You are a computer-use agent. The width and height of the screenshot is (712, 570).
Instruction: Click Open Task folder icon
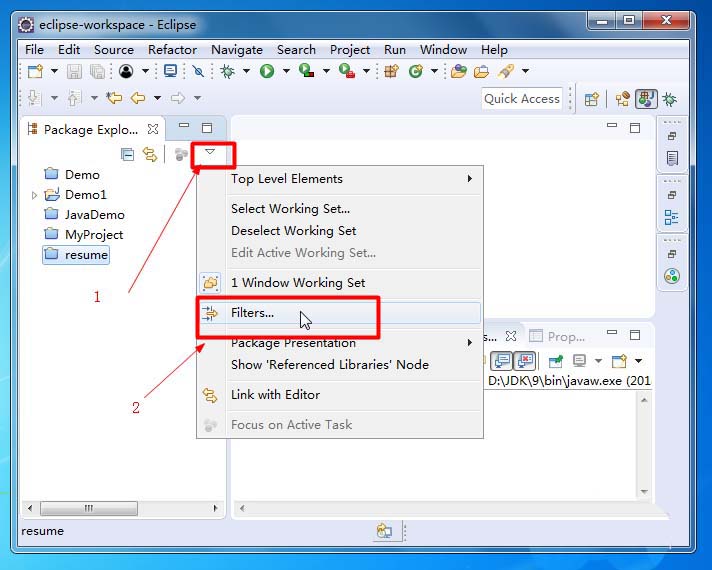pos(481,71)
